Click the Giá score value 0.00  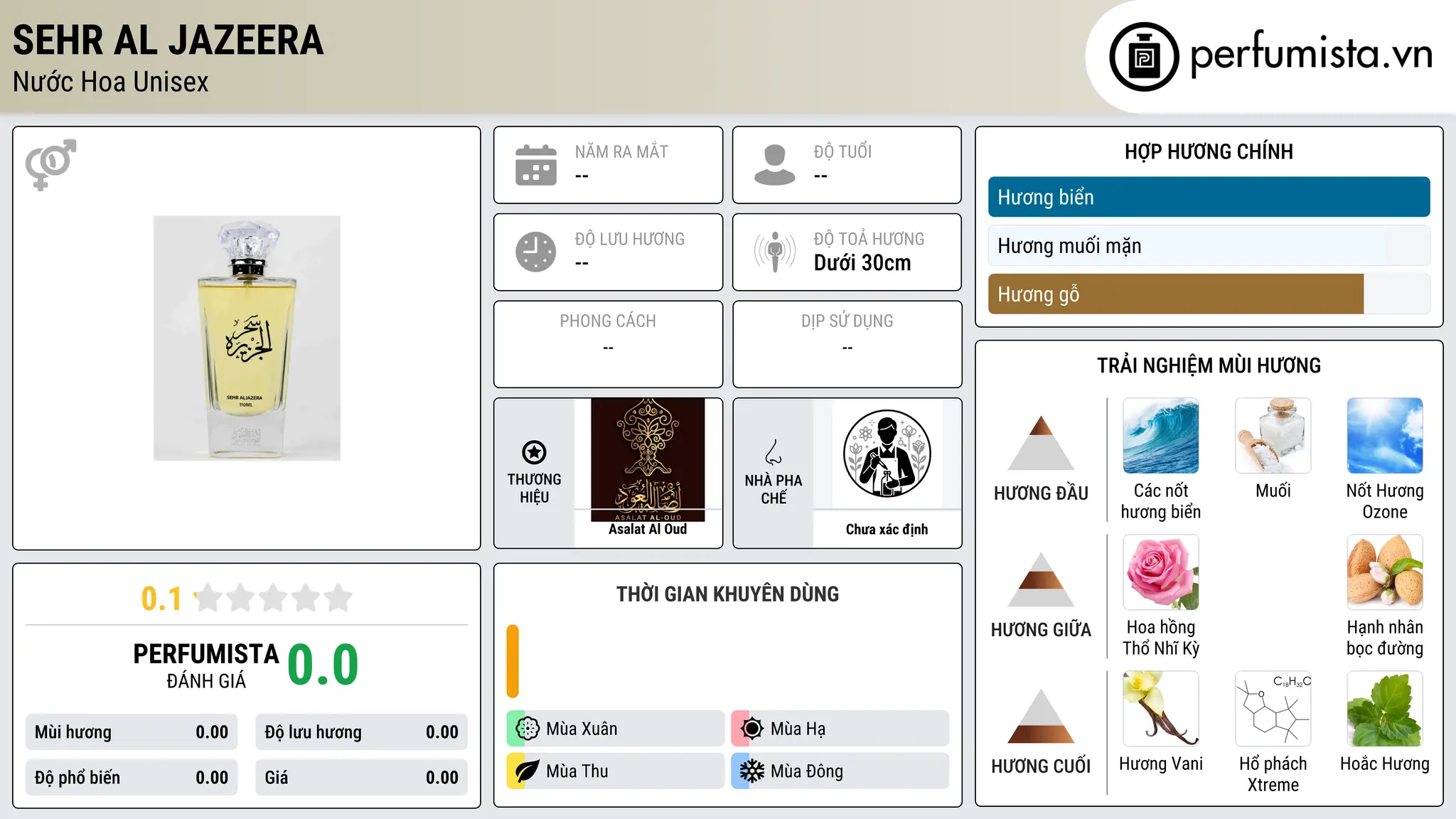coord(442,778)
